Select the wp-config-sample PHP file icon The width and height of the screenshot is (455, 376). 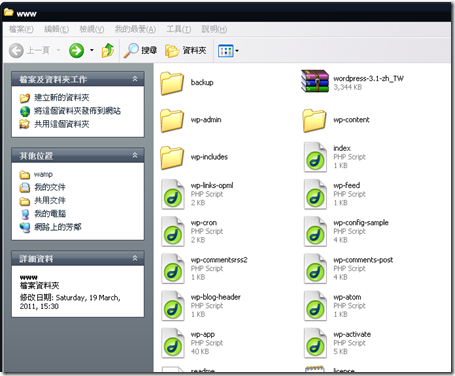coord(315,232)
